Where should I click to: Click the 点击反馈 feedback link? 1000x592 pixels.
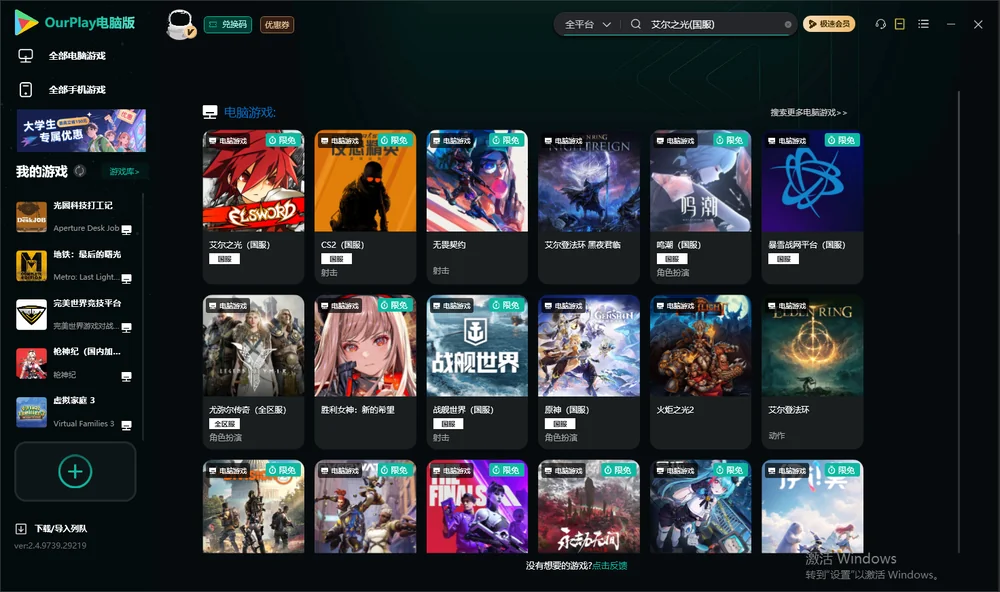click(610, 566)
